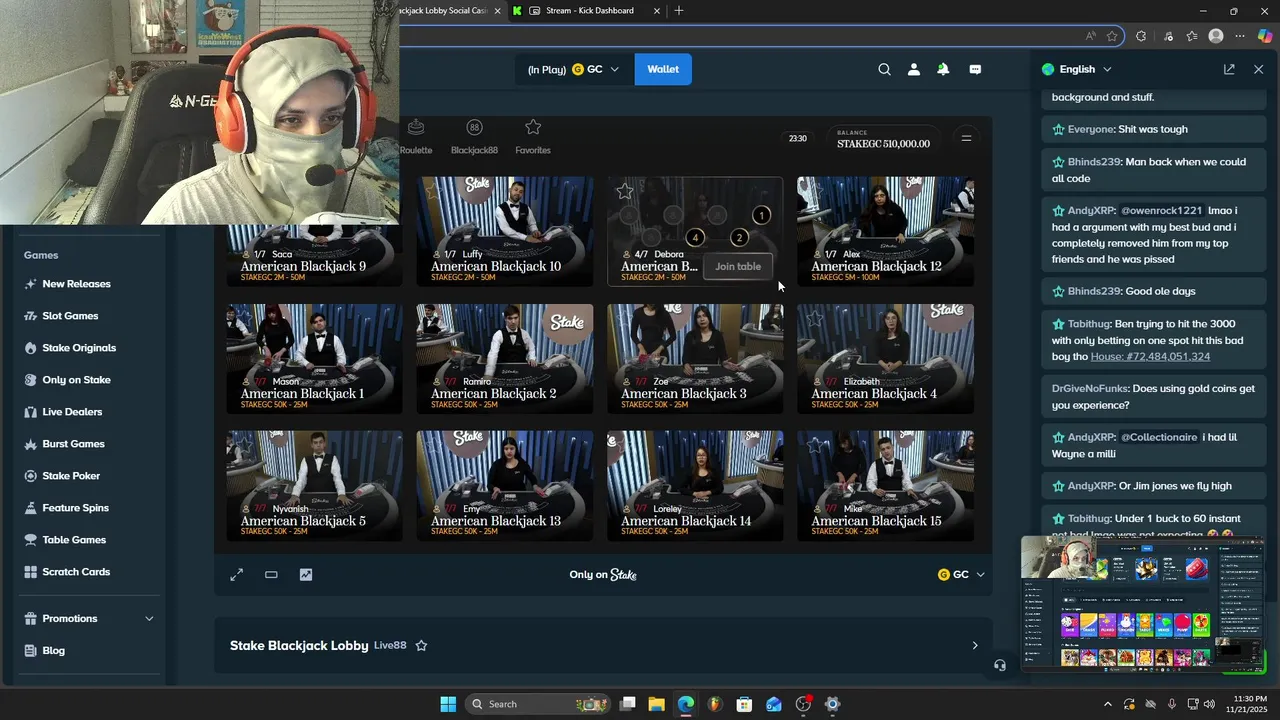Open browser settings and more menu

pos(1240,36)
